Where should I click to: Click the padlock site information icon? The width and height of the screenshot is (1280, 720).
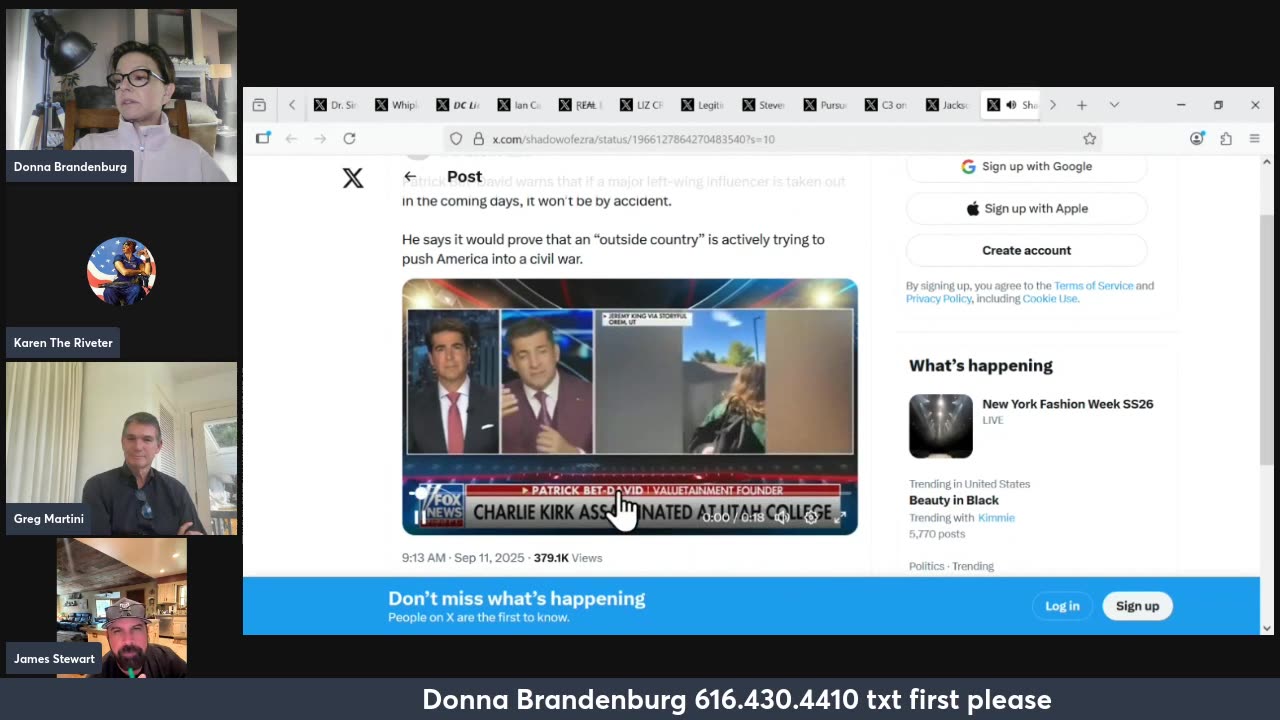(x=478, y=139)
